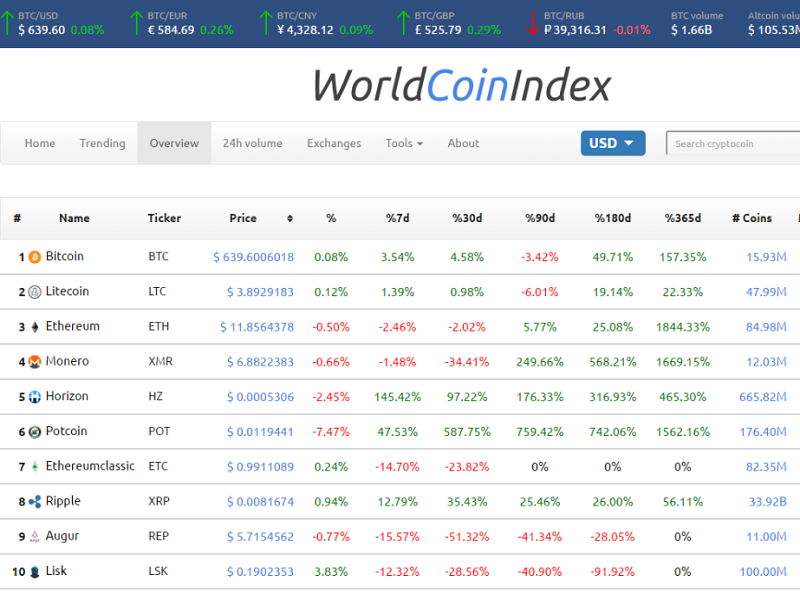
Task: Sort by the %90d column header
Action: coord(540,218)
